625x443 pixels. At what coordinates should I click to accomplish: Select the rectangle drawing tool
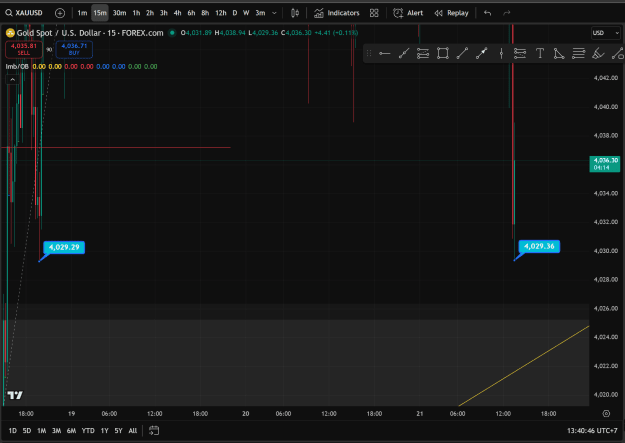tap(442, 53)
